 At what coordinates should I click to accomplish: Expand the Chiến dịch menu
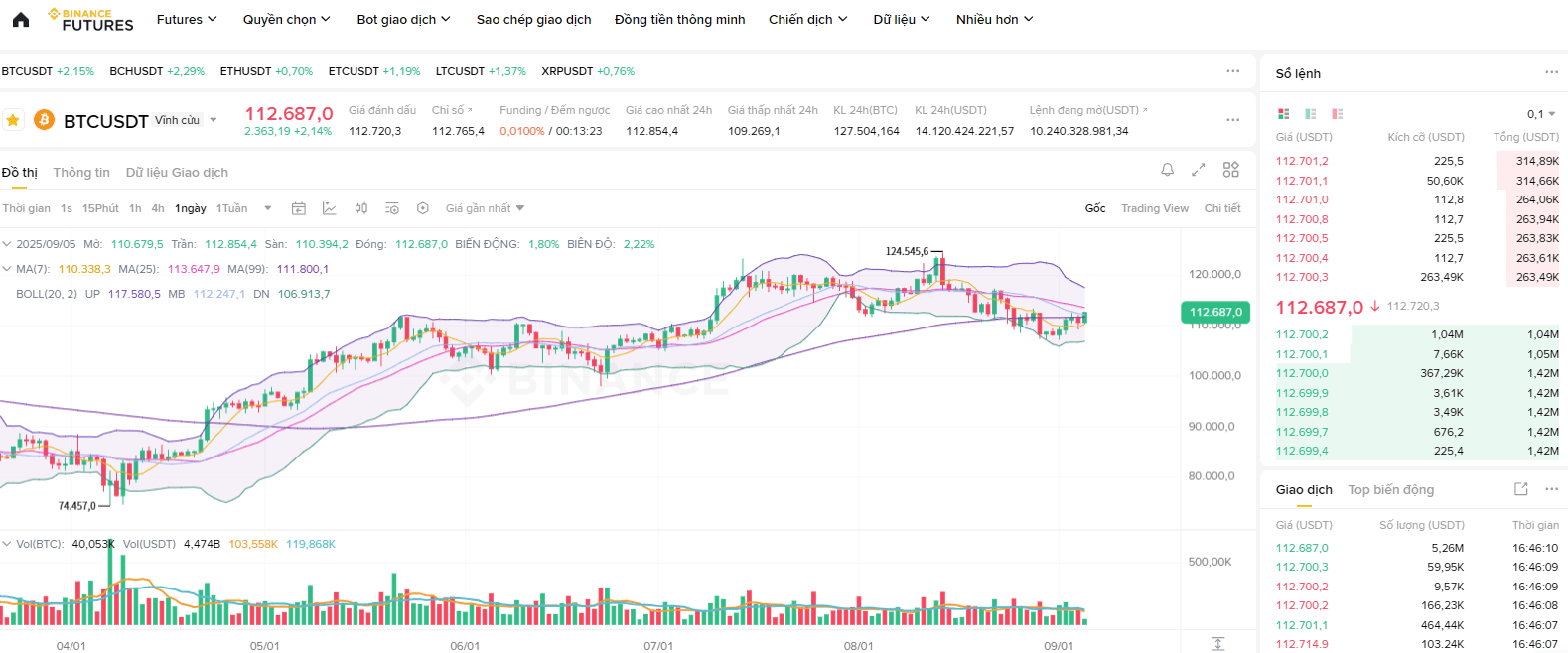(x=808, y=19)
